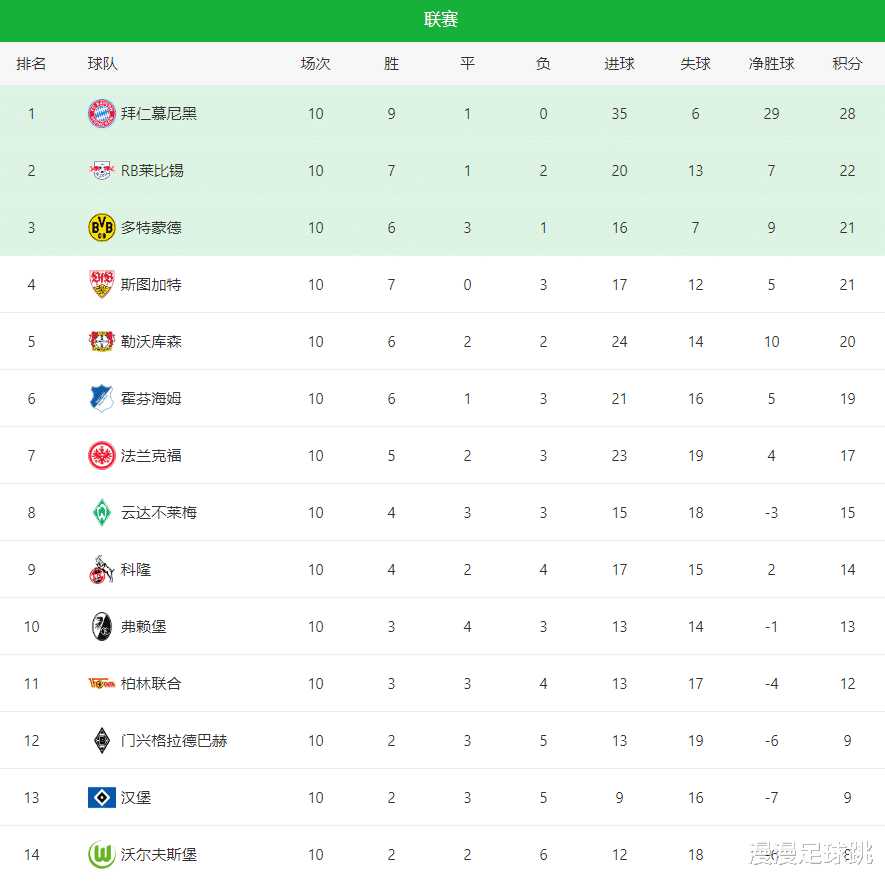Click the Union Berlin team logo
Image resolution: width=885 pixels, height=882 pixels.
pos(102,684)
